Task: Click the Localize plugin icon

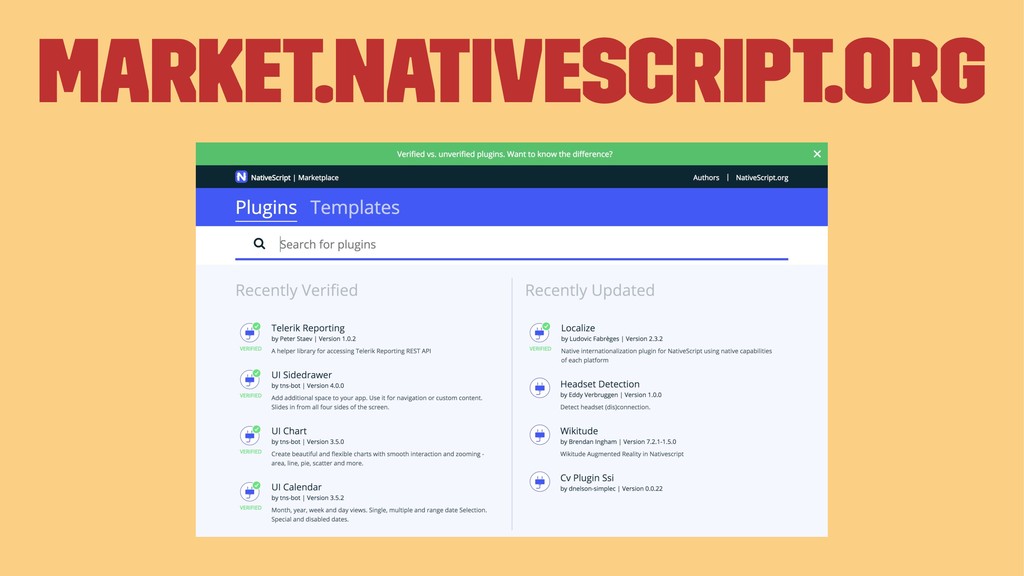Action: tap(539, 332)
